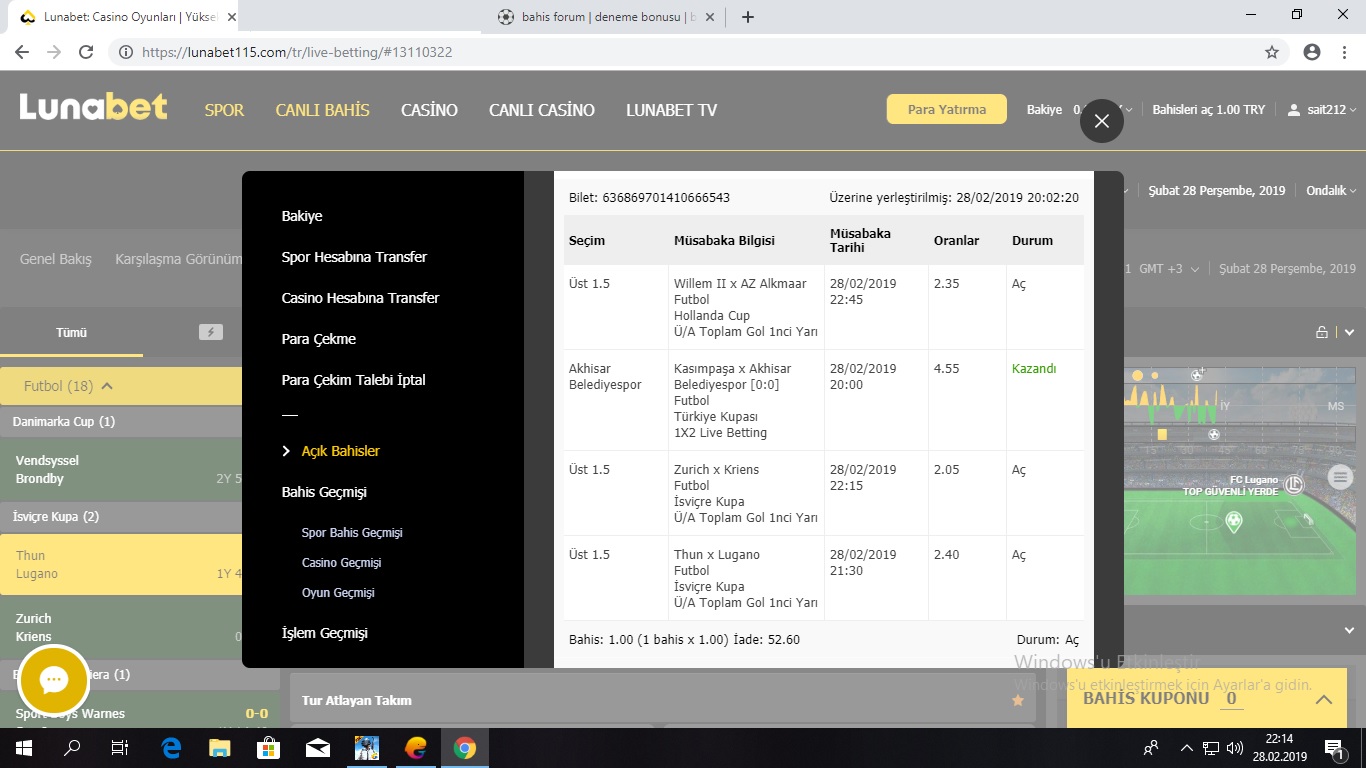Viewport: 1366px width, 768px height.
Task: Open Oyun Geçmişi submenu item
Action: pyautogui.click(x=338, y=593)
